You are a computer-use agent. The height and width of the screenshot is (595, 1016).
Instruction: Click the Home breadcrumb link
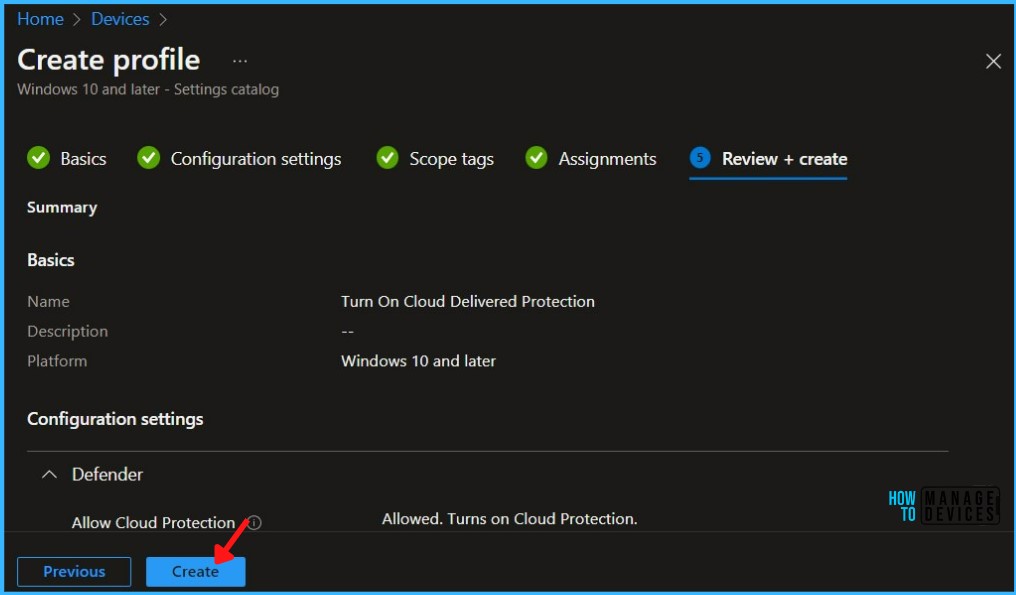click(x=40, y=19)
